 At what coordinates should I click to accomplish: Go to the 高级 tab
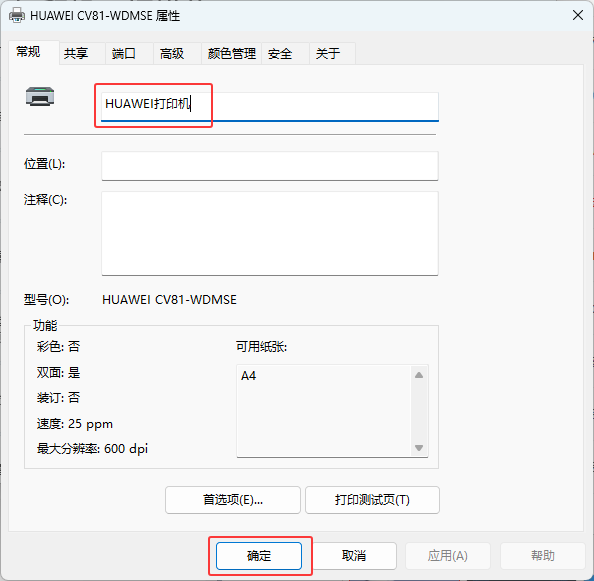coord(178,53)
